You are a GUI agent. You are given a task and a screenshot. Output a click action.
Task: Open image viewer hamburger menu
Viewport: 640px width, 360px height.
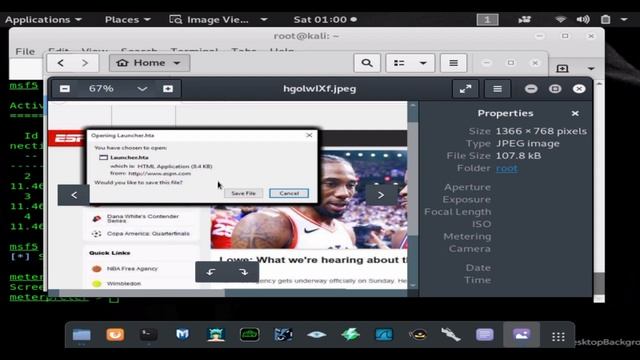pos(497,89)
